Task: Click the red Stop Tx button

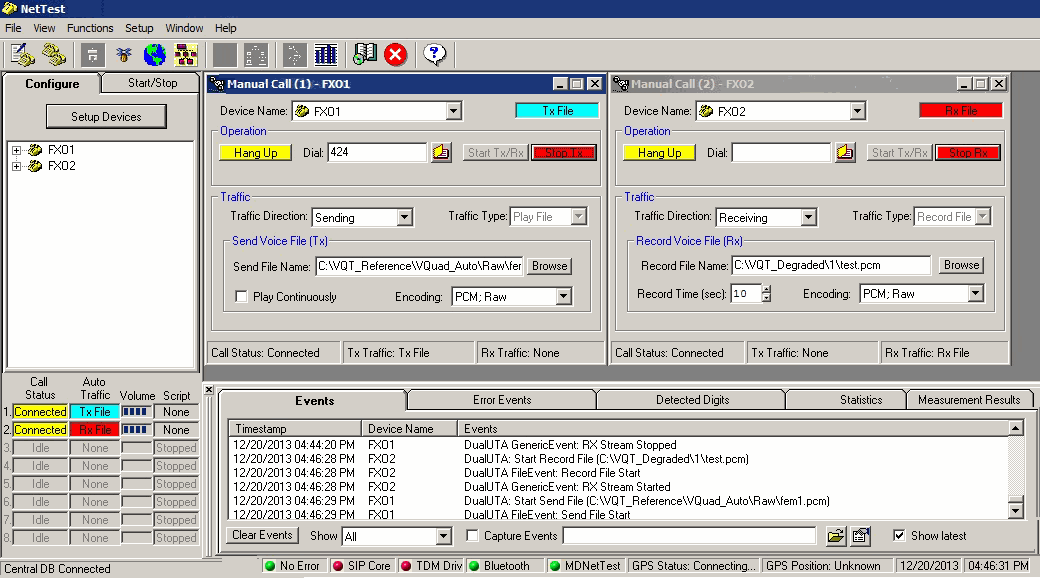Action: pyautogui.click(x=564, y=153)
